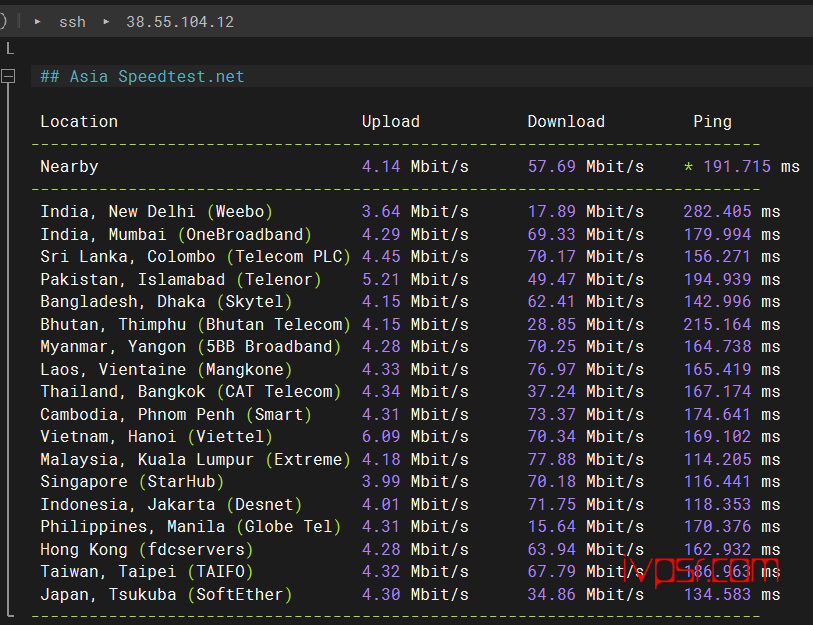Click Hong Kong download value 63.94
The height and width of the screenshot is (625, 813).
click(552, 550)
